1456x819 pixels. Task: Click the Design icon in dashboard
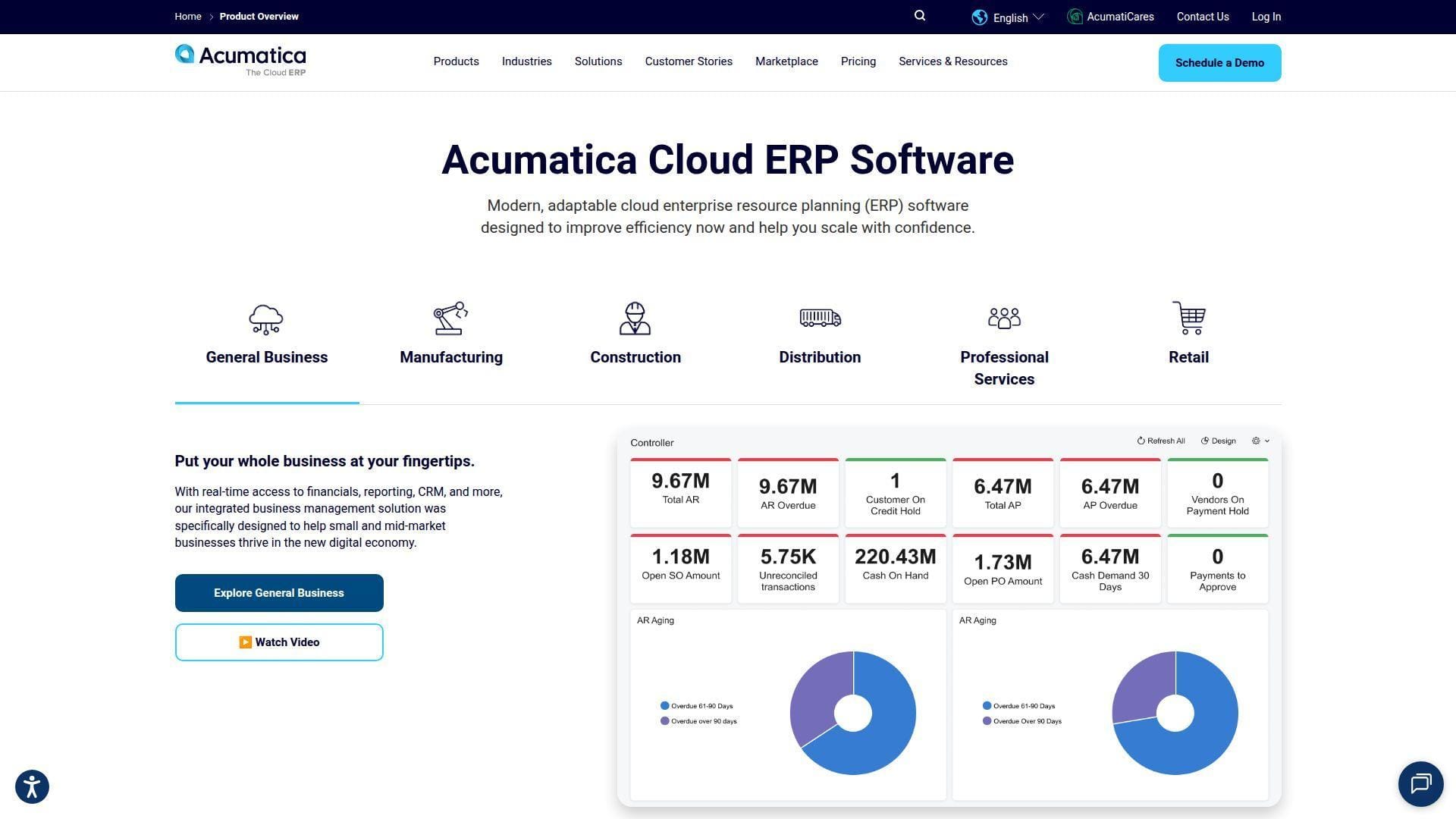click(1205, 441)
